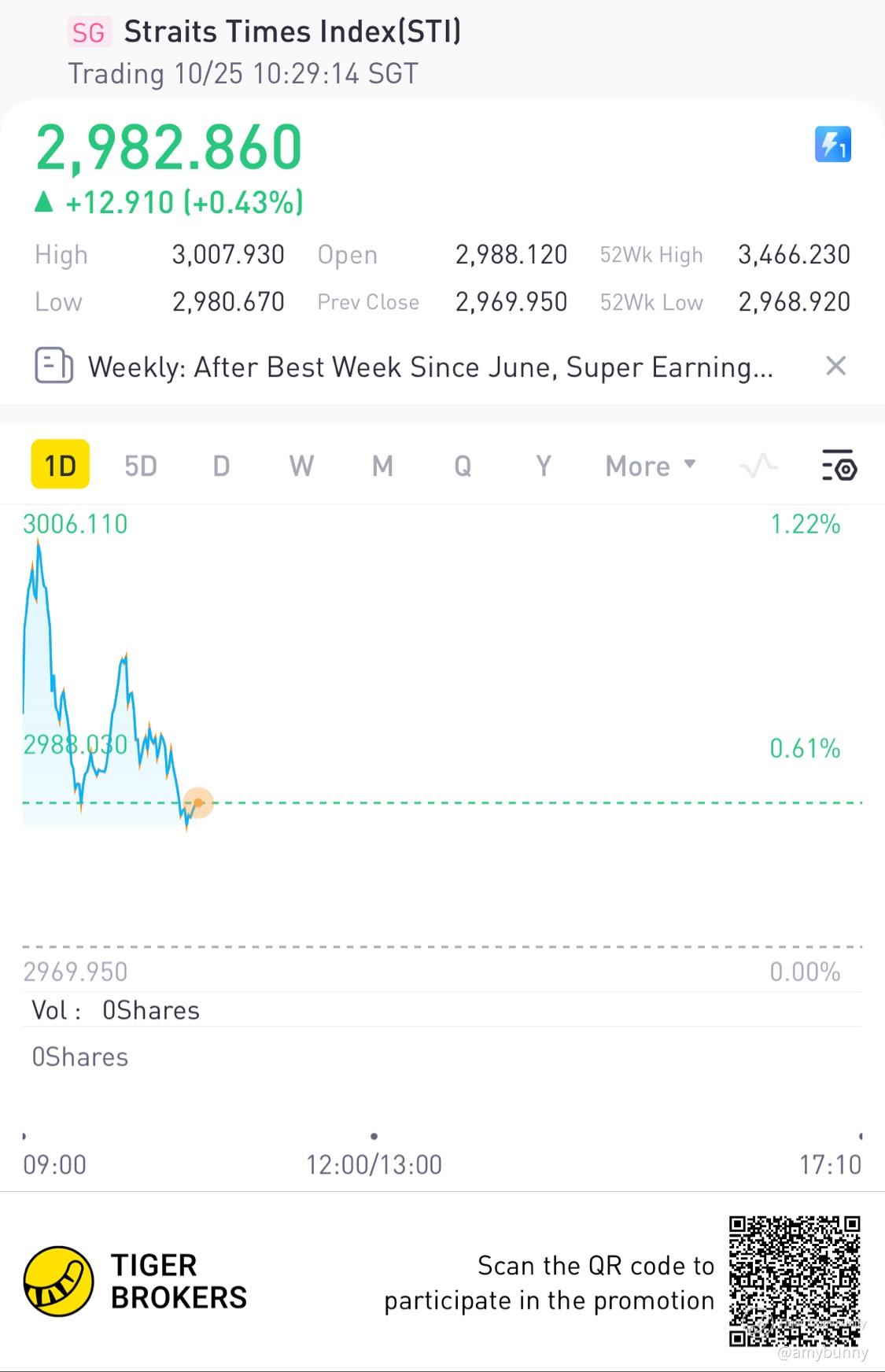
Task: Toggle the chart line indicator icon
Action: (x=758, y=466)
